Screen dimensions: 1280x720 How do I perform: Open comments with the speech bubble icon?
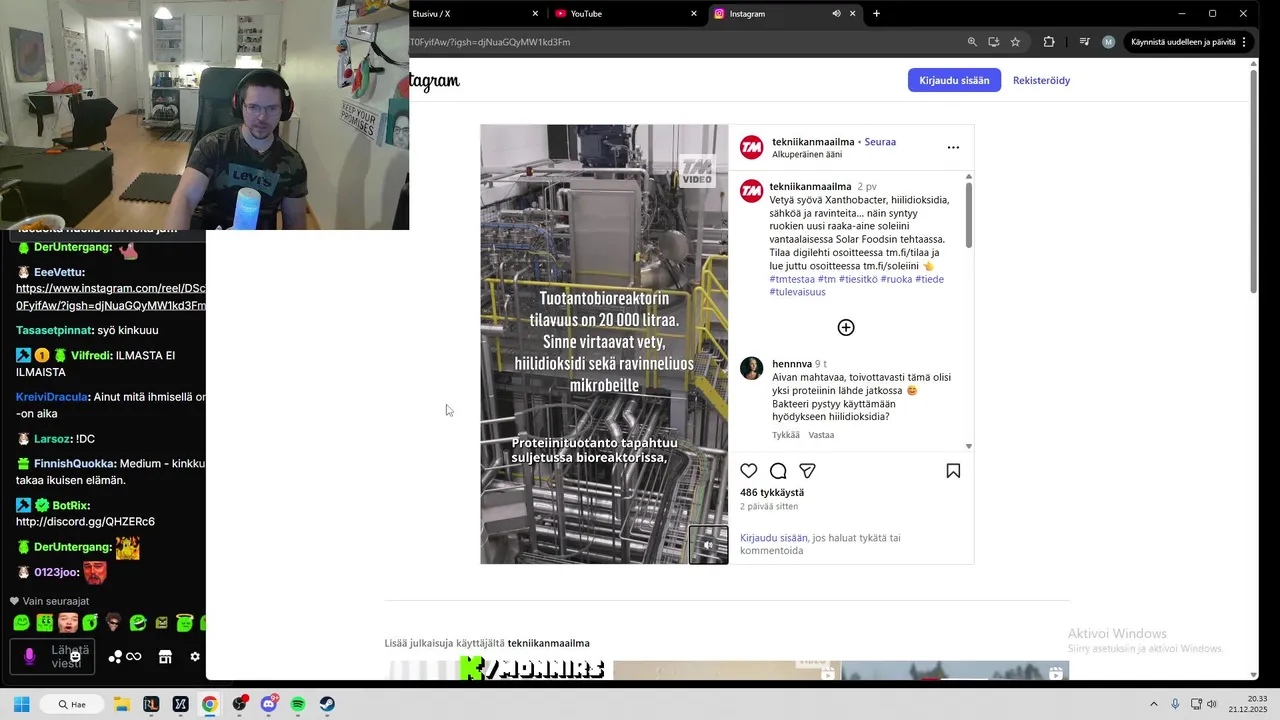coord(778,471)
